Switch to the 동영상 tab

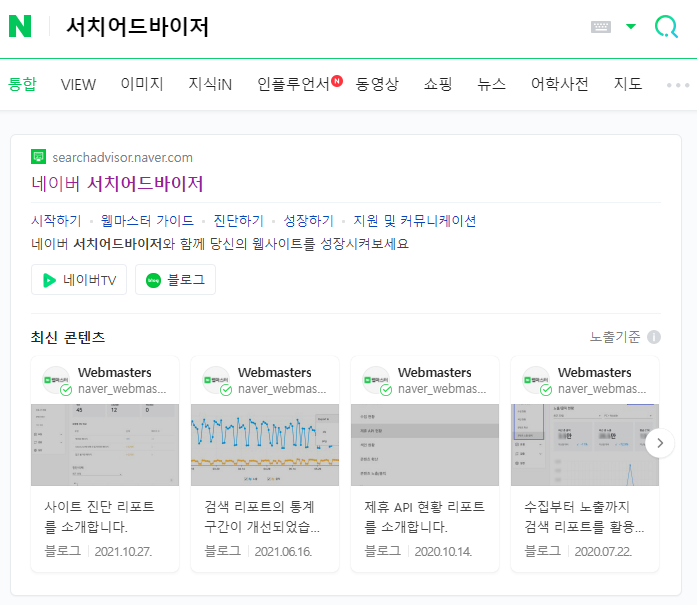pos(377,84)
